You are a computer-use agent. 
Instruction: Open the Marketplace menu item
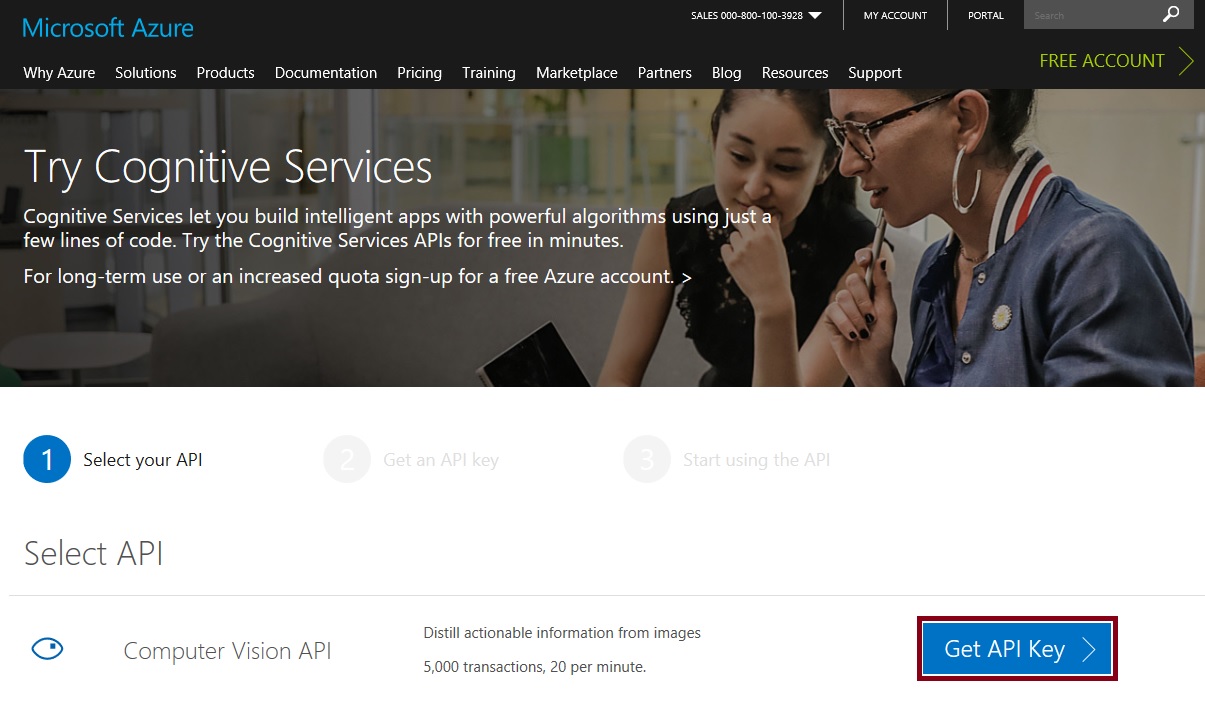coord(576,73)
